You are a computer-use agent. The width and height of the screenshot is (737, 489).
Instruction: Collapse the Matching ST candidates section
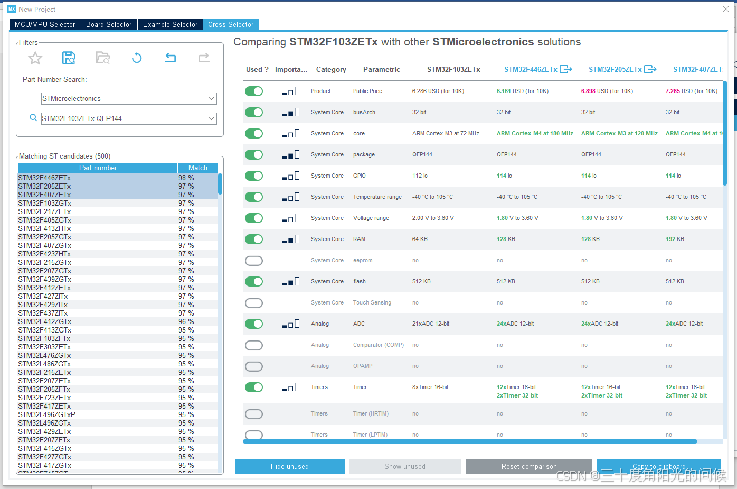click(17, 156)
